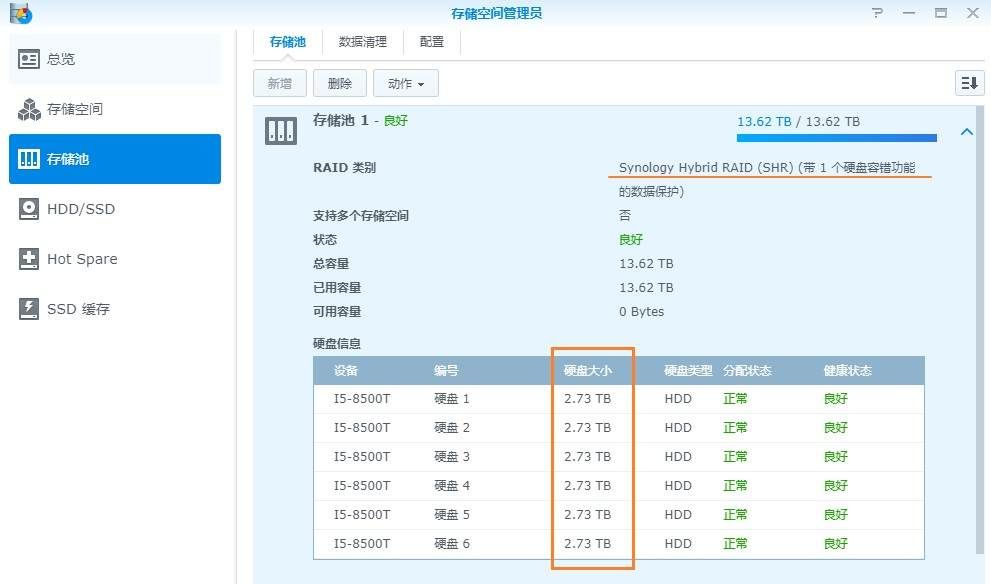Select the 硬盘 3 row in disk table
This screenshot has width=991, height=584.
click(618, 457)
